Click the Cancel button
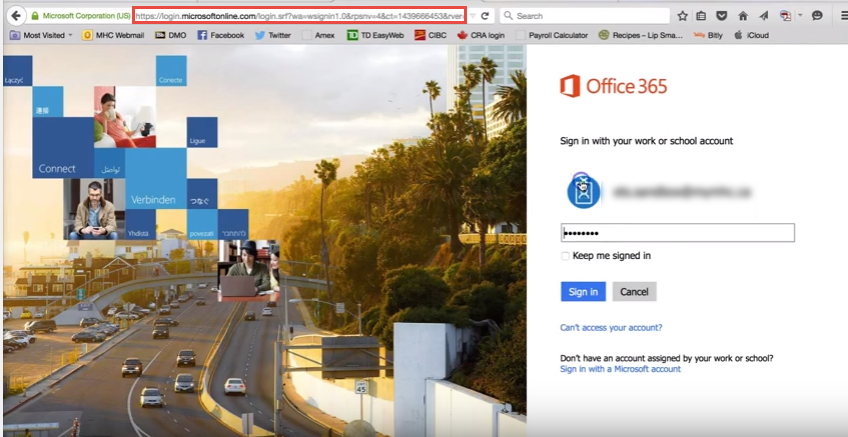 click(634, 292)
